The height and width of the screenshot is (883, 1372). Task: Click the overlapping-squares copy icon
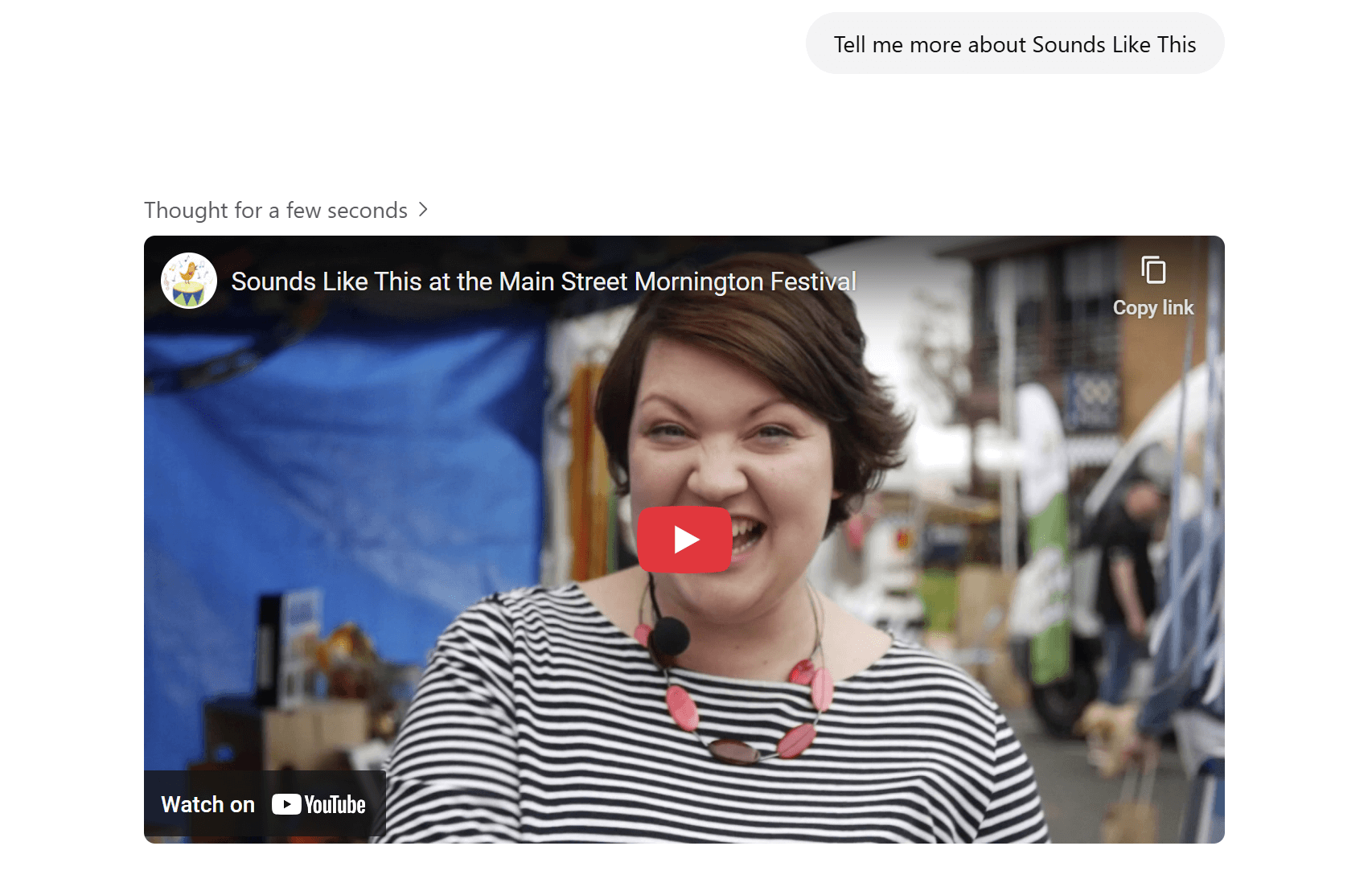(x=1153, y=270)
